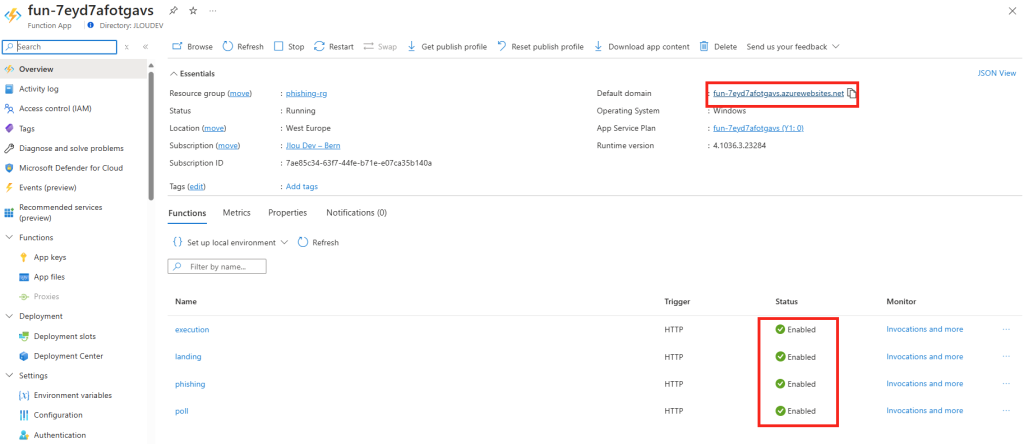Open Send us your feedback dropdown
1024x444 pixels.
point(793,46)
